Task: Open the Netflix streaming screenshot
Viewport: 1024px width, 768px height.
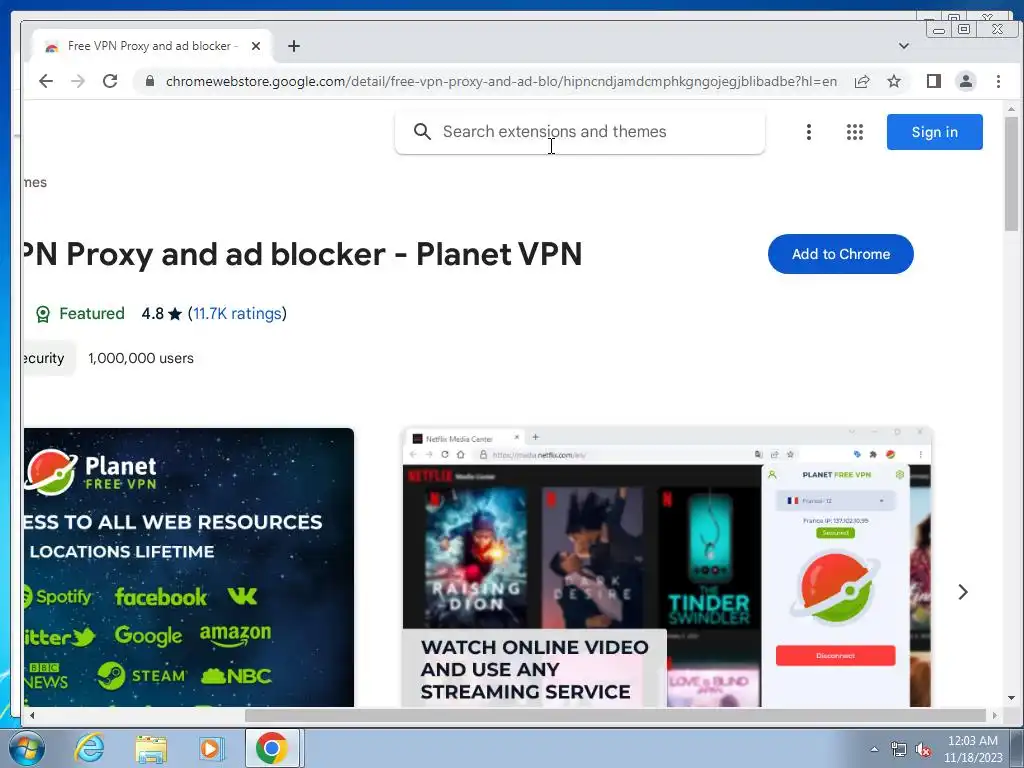Action: 667,567
